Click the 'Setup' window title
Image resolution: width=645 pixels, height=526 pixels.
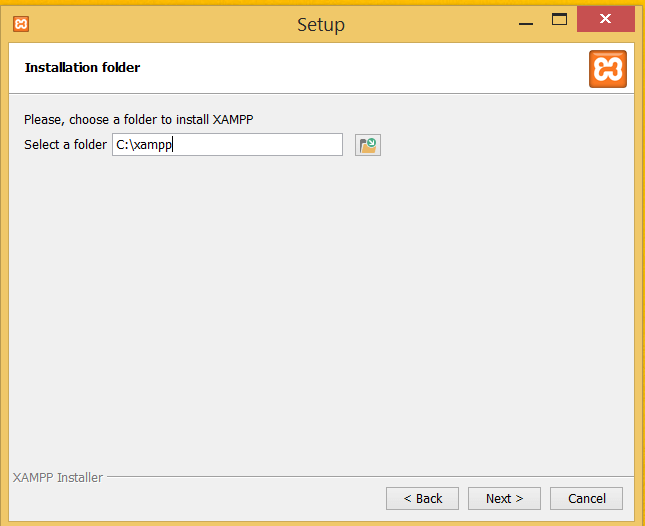click(321, 25)
